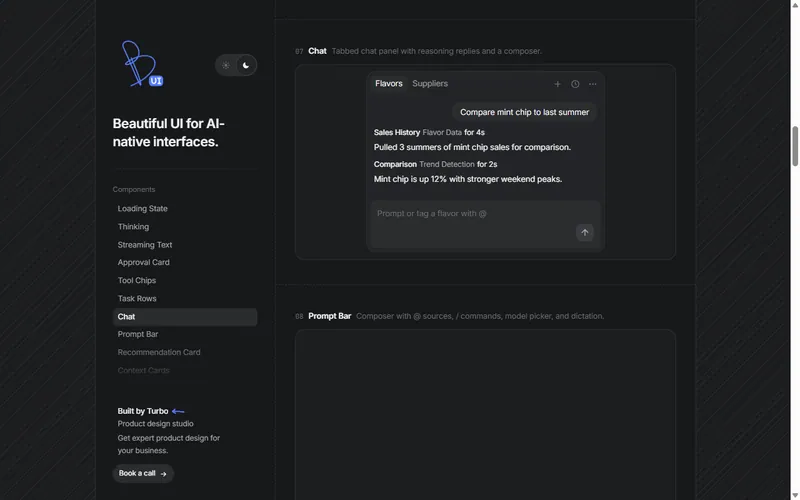The width and height of the screenshot is (800, 500).
Task: Select dark mode moon icon
Action: [246, 65]
